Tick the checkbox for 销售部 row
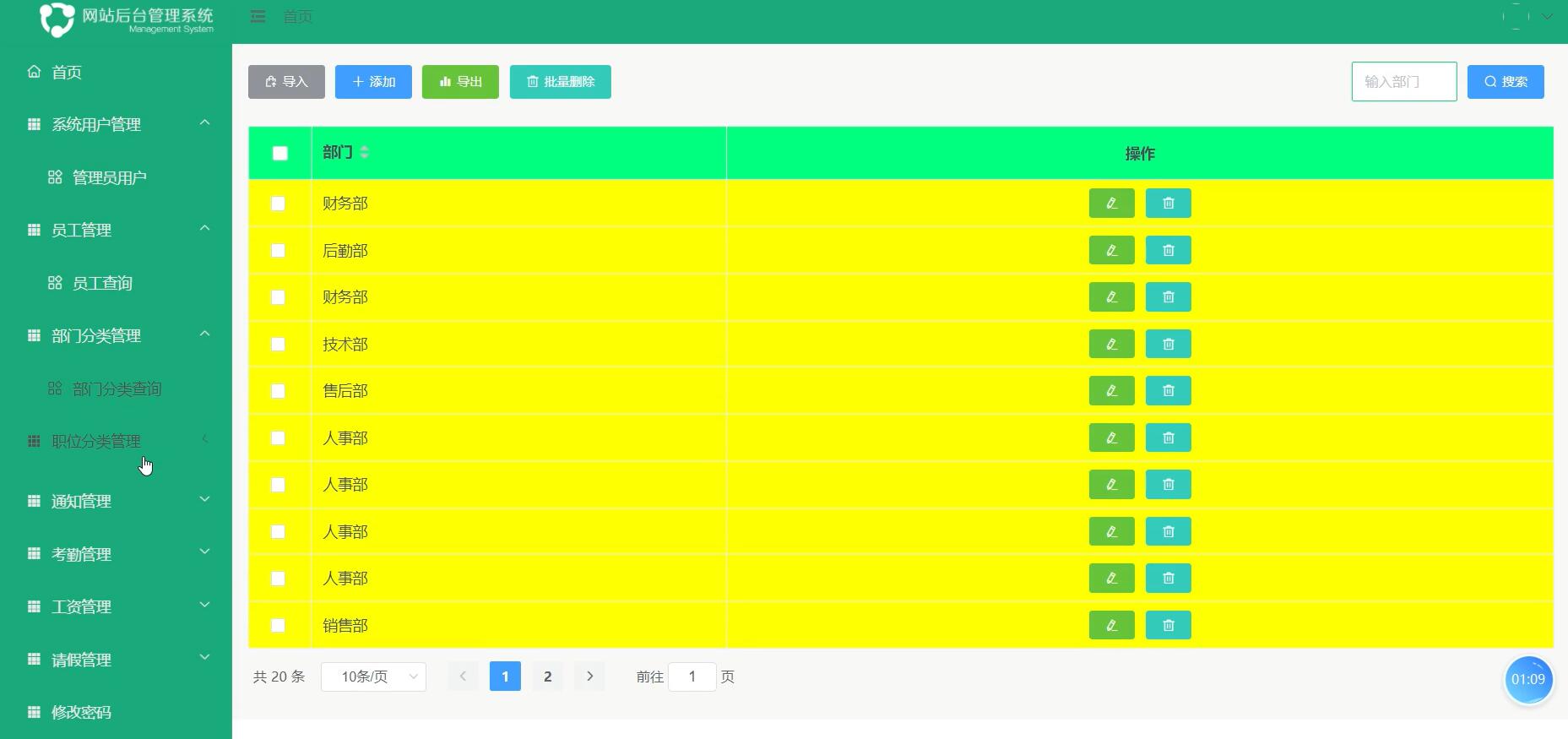The width and height of the screenshot is (1568, 739). pyautogui.click(x=278, y=626)
